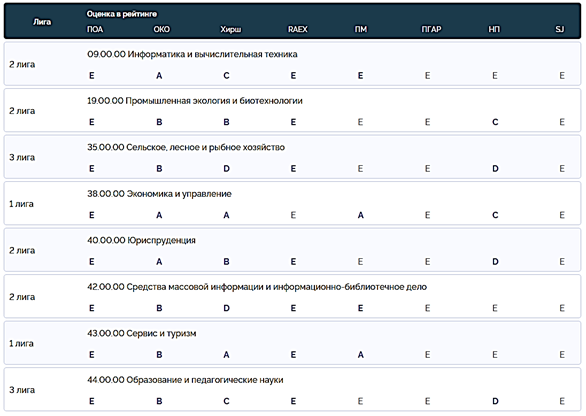This screenshot has width=586, height=416.
Task: Click ОКО grade A in Экономика row
Action: pyautogui.click(x=159, y=215)
